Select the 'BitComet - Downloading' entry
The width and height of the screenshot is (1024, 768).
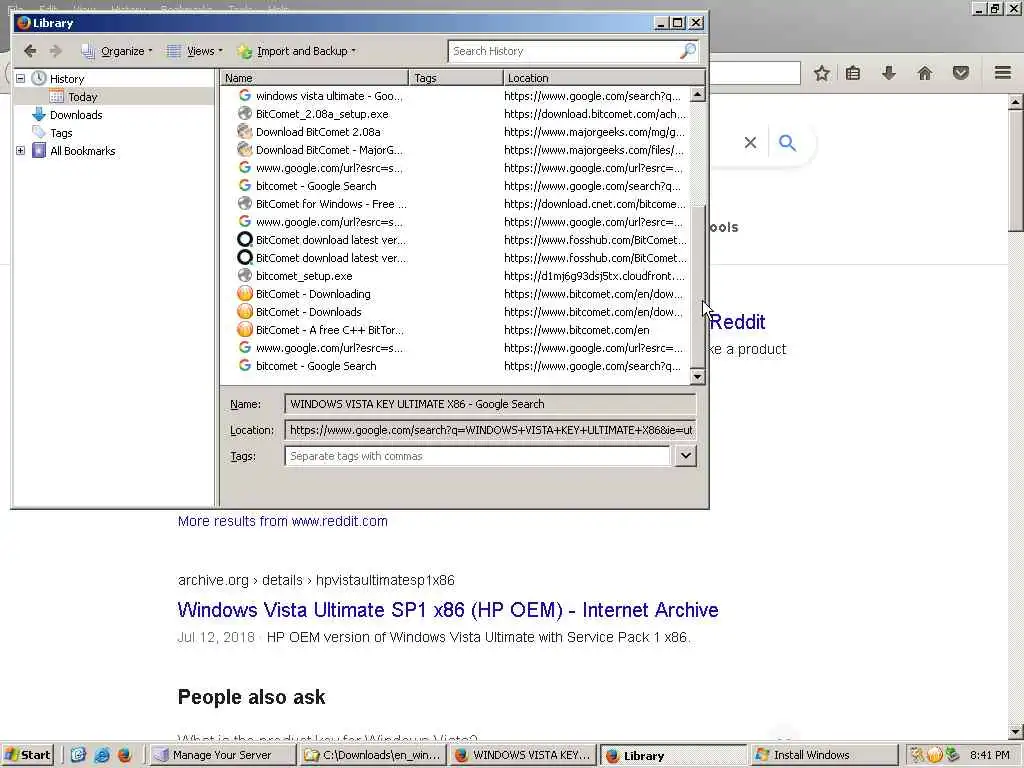click(313, 294)
